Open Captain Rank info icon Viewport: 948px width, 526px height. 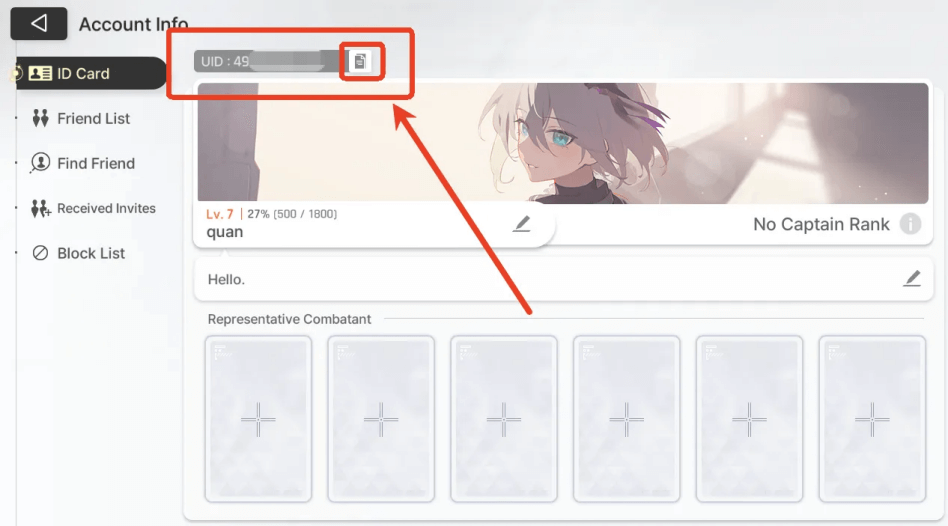910,224
